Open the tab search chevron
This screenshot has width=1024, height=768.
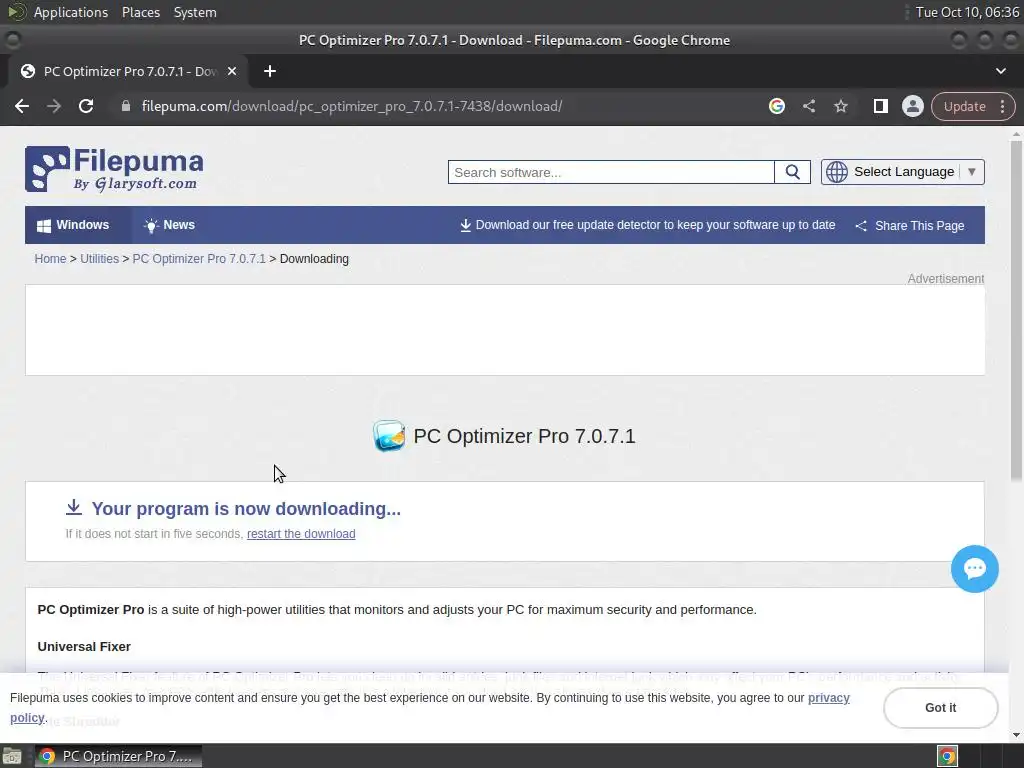[x=1000, y=71]
